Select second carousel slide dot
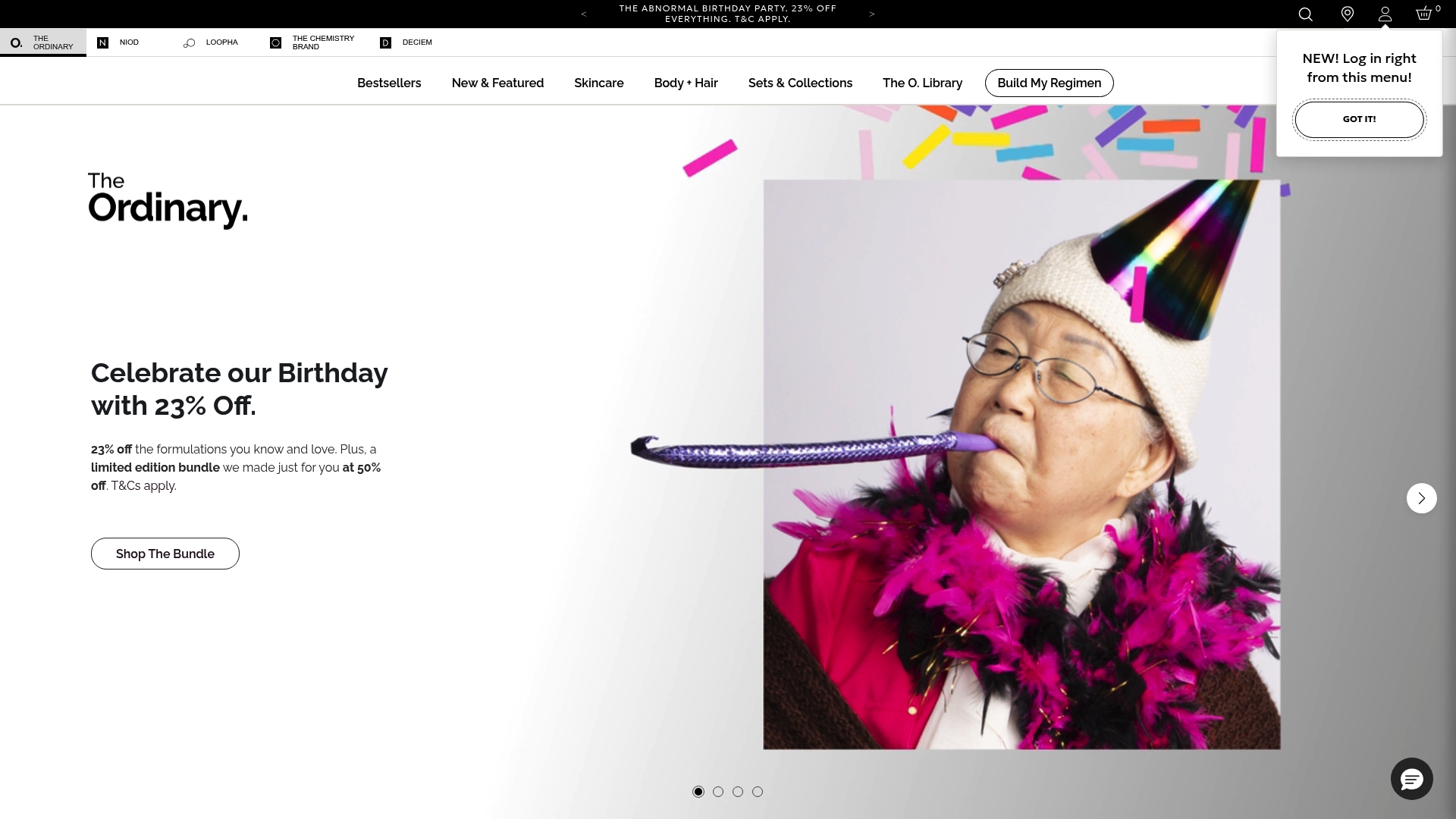 pyautogui.click(x=718, y=792)
